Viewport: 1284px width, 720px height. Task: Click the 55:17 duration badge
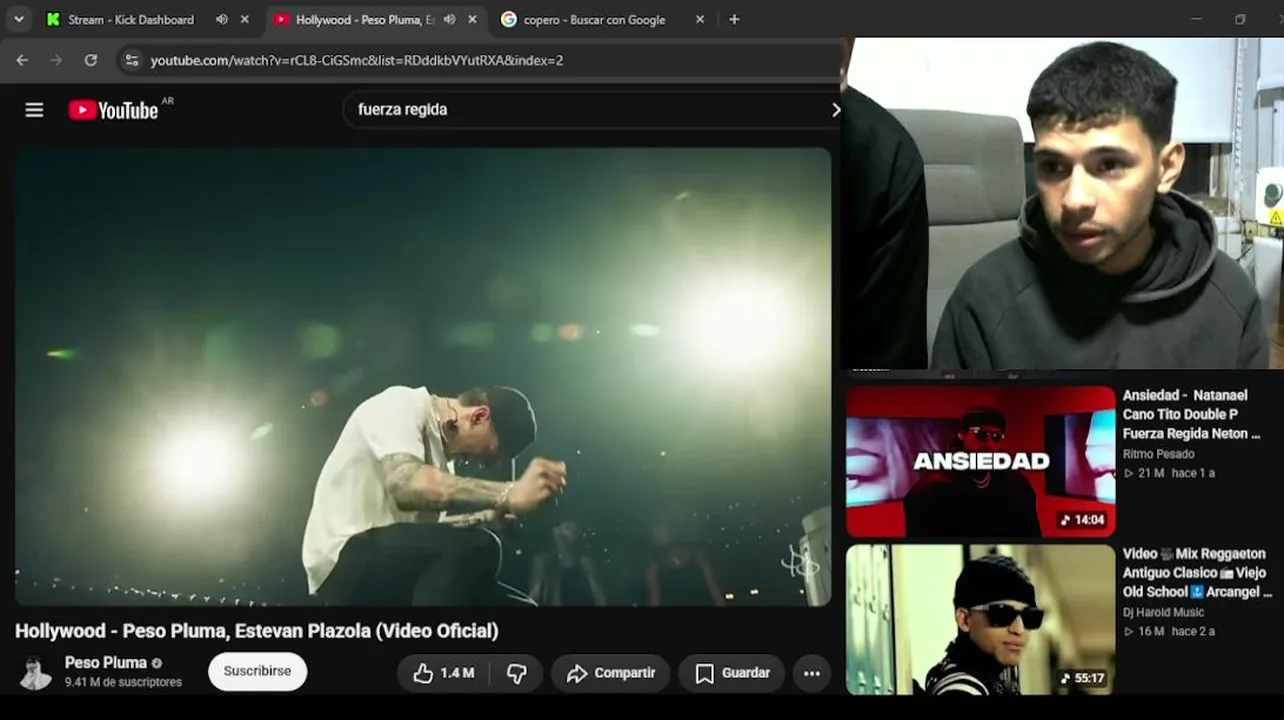(x=1083, y=678)
